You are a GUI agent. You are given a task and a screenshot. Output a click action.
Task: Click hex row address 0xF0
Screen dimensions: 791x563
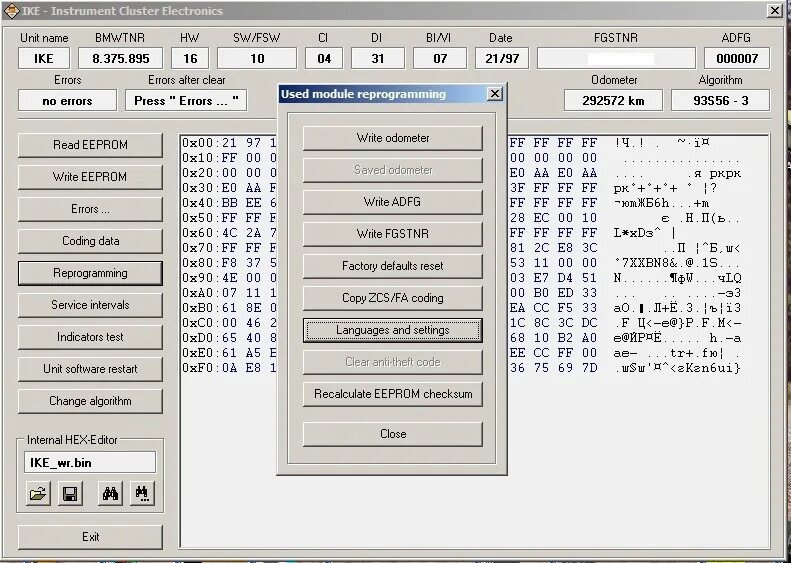[200, 368]
